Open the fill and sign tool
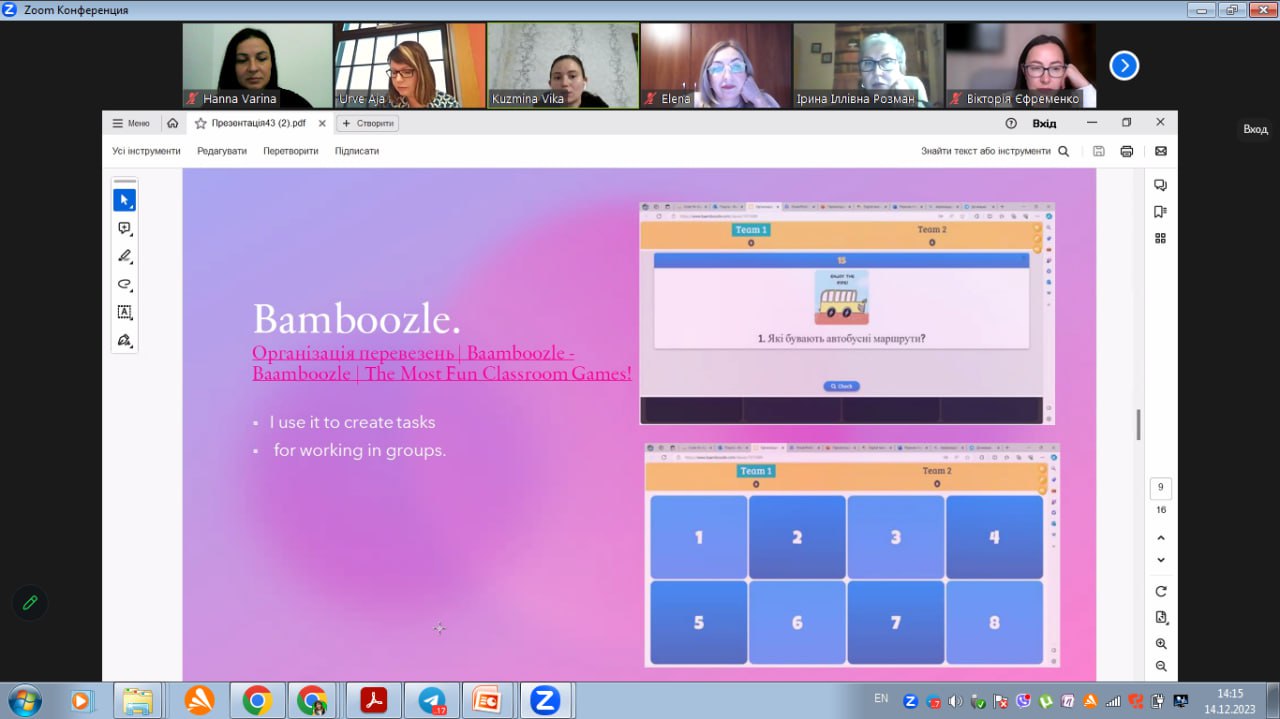This screenshot has width=1280, height=719. coord(124,340)
